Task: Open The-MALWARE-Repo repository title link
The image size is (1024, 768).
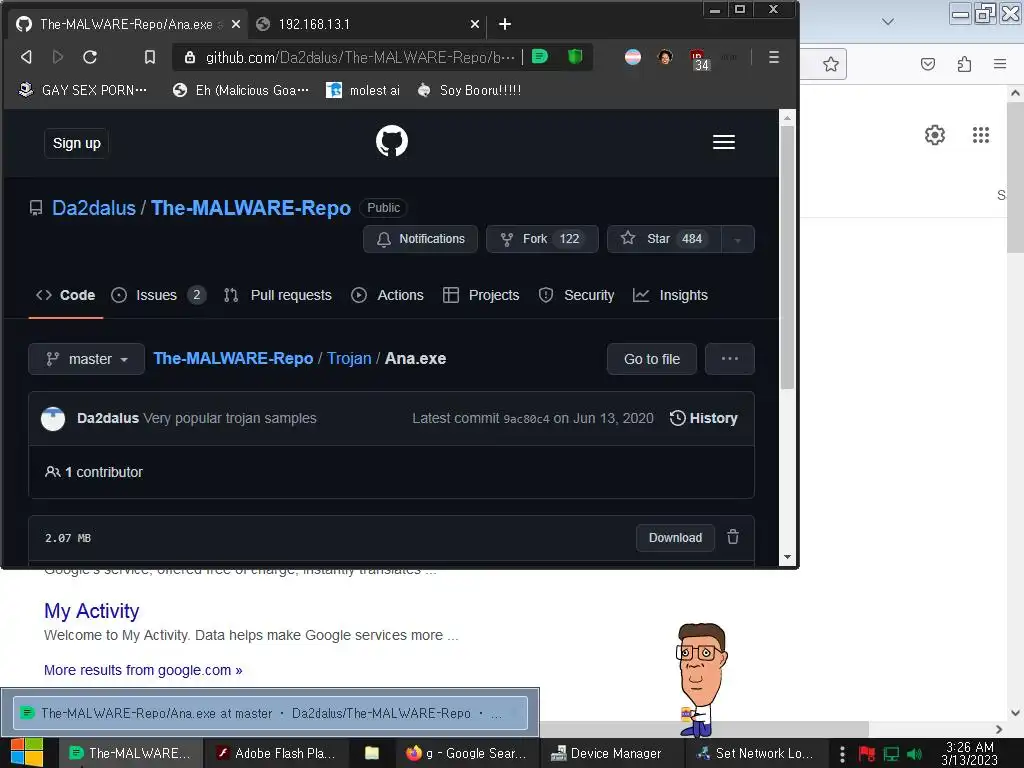Action: [x=251, y=208]
